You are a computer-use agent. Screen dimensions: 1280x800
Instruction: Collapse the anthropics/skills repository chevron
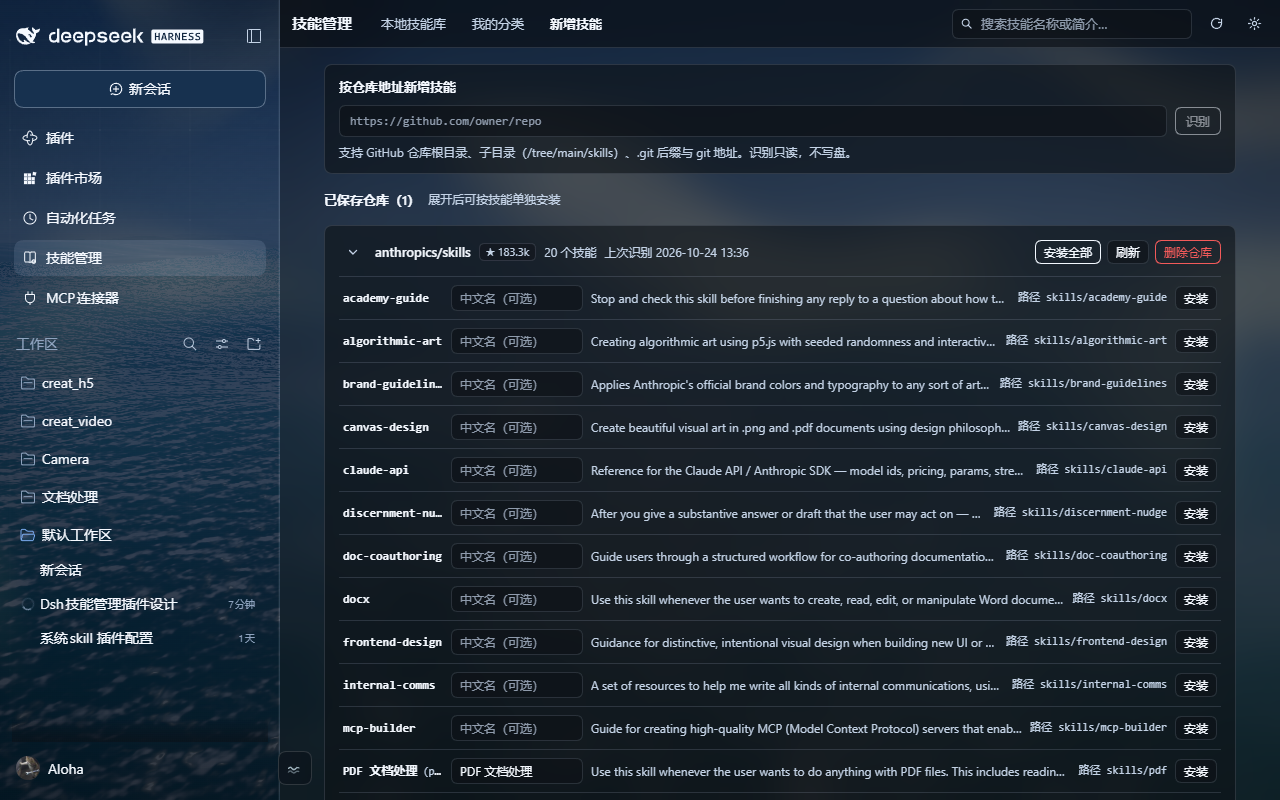(x=353, y=253)
